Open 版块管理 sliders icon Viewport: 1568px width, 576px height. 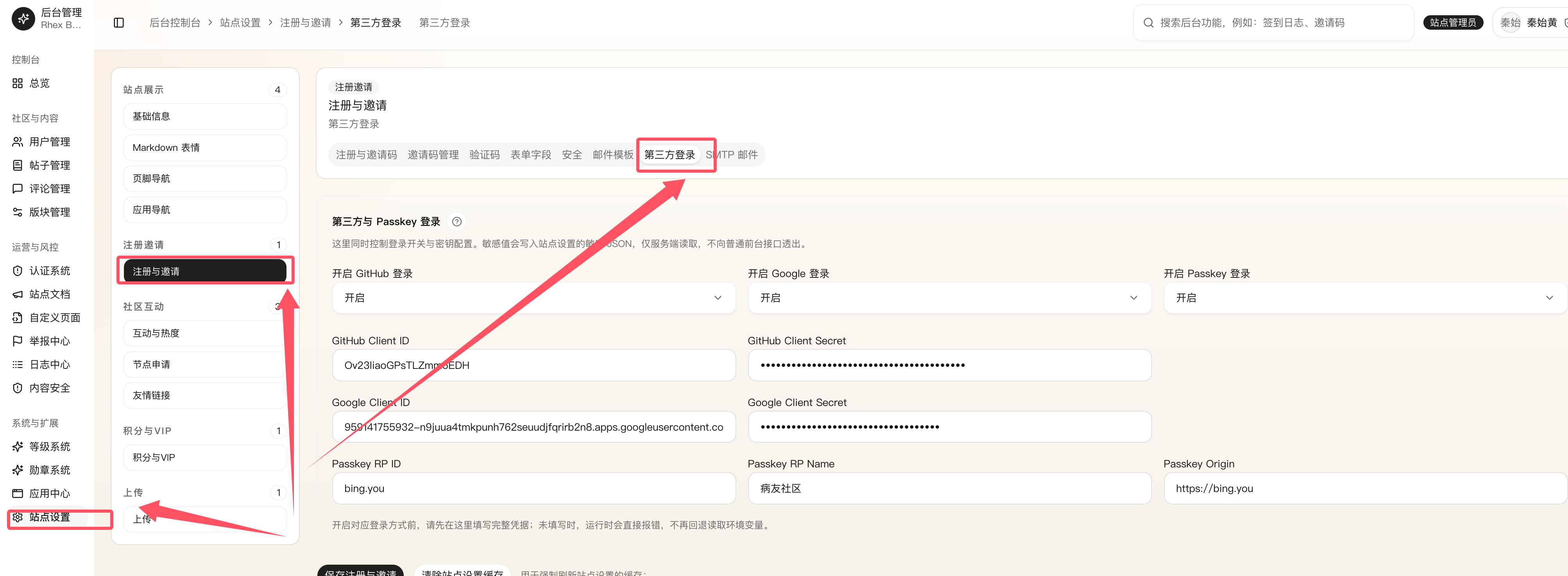tap(18, 212)
